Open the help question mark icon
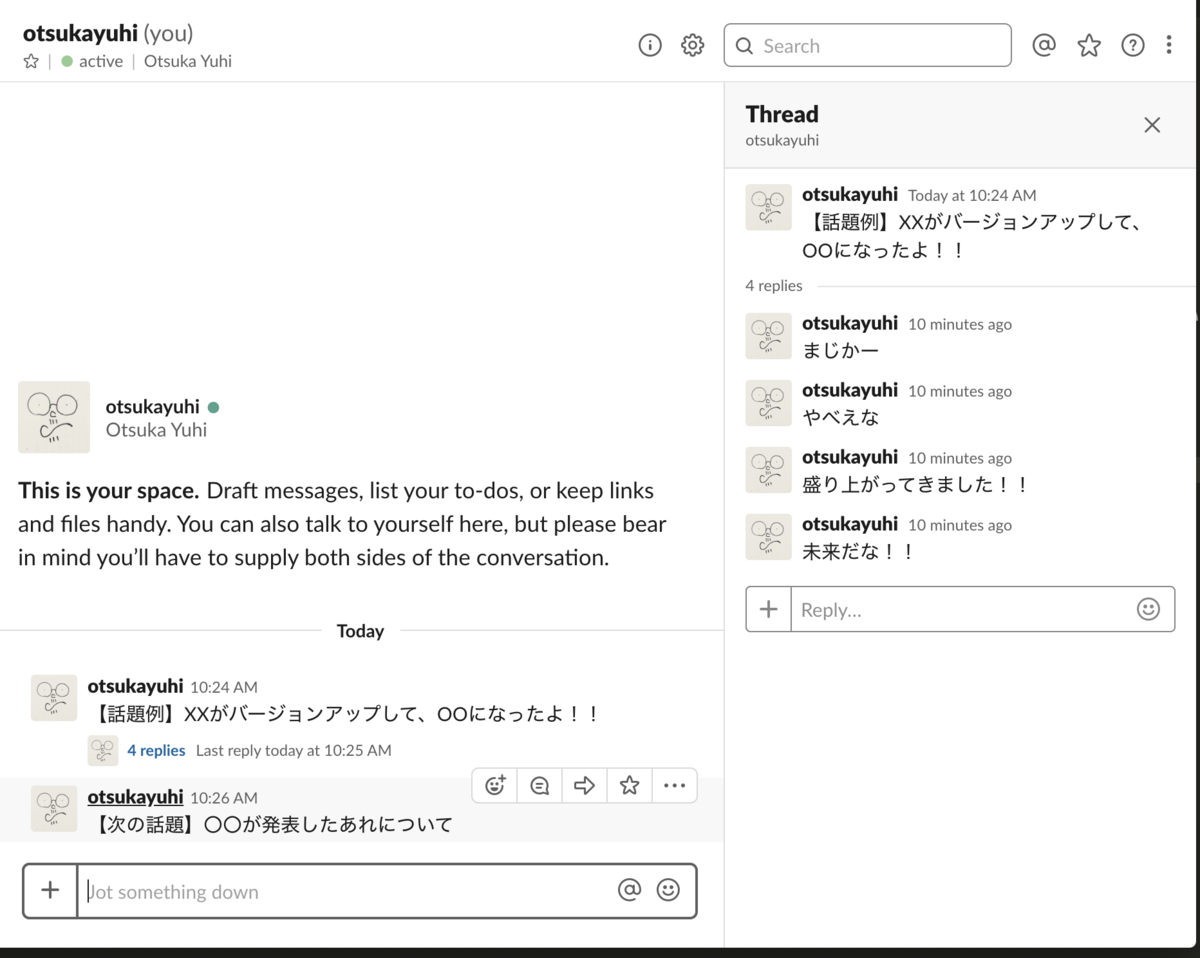This screenshot has height=958, width=1200. [x=1132, y=45]
